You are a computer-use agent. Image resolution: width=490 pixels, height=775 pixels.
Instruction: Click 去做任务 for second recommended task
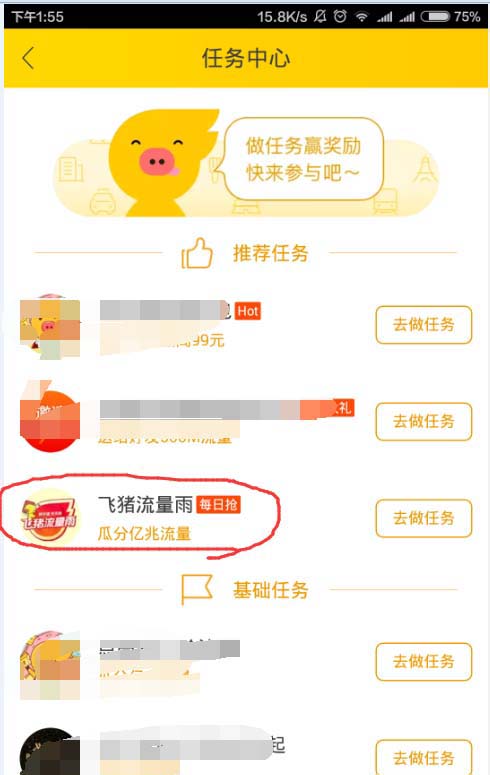click(x=424, y=422)
